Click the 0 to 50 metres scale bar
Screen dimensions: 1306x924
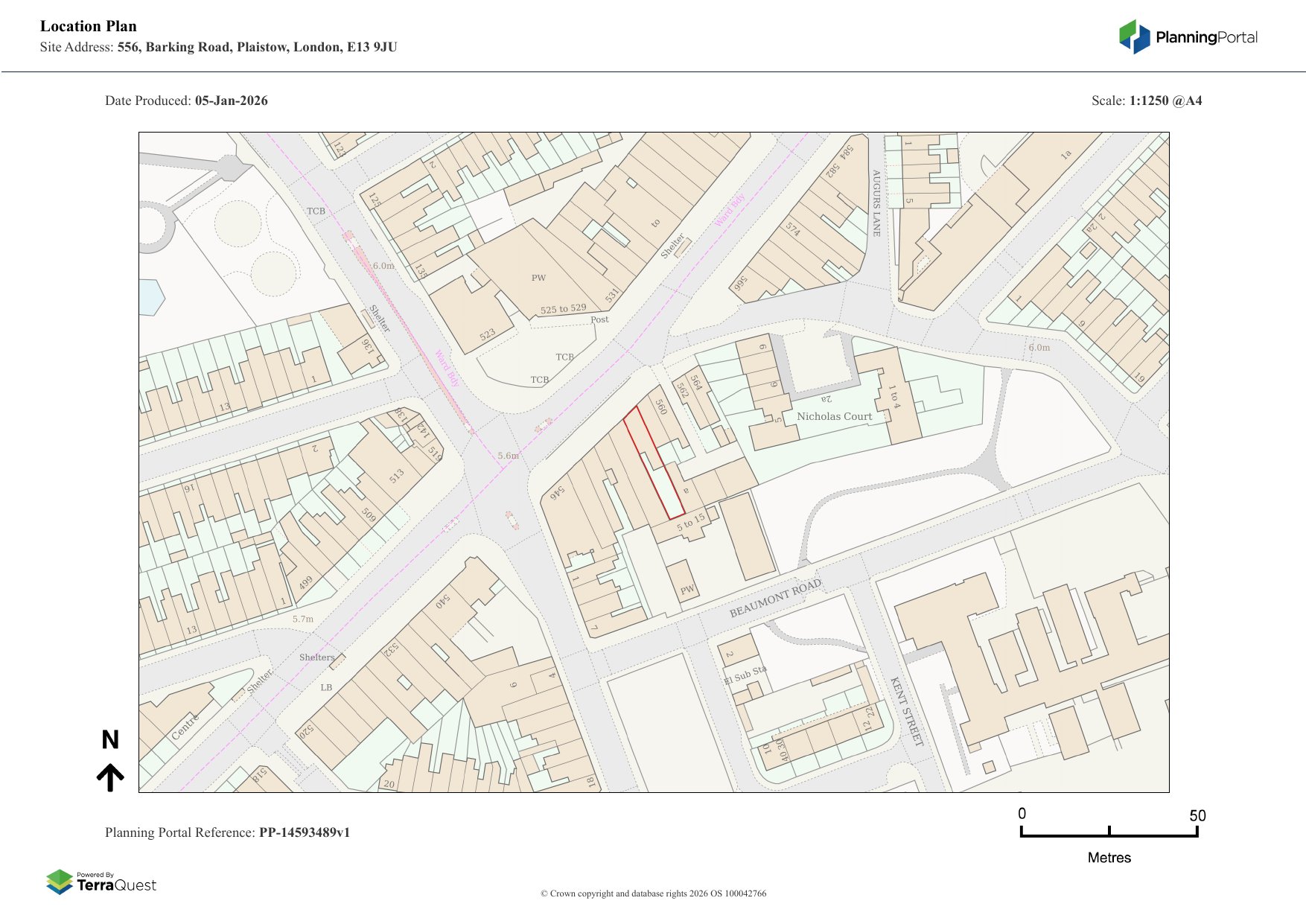point(1109,831)
